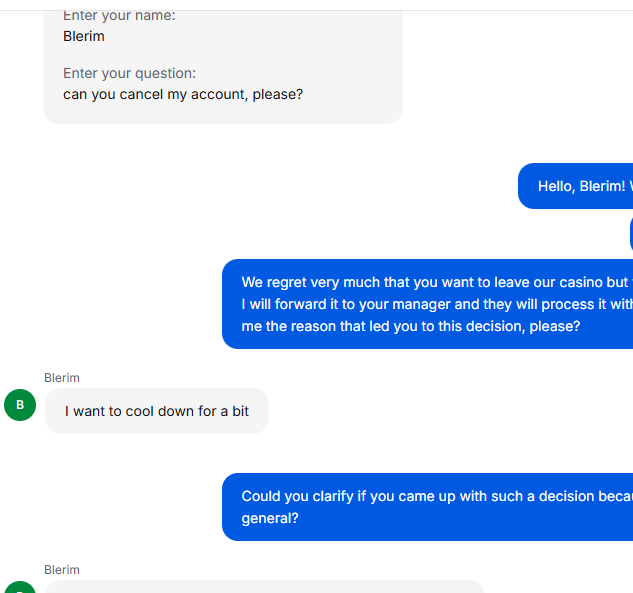
Task: Click the "Enter your question:" label
Action: tap(129, 73)
